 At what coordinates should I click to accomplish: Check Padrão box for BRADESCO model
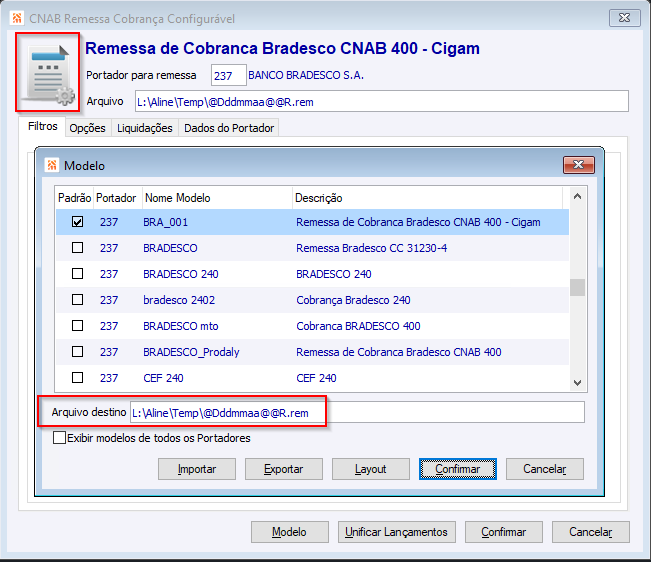pos(78,248)
